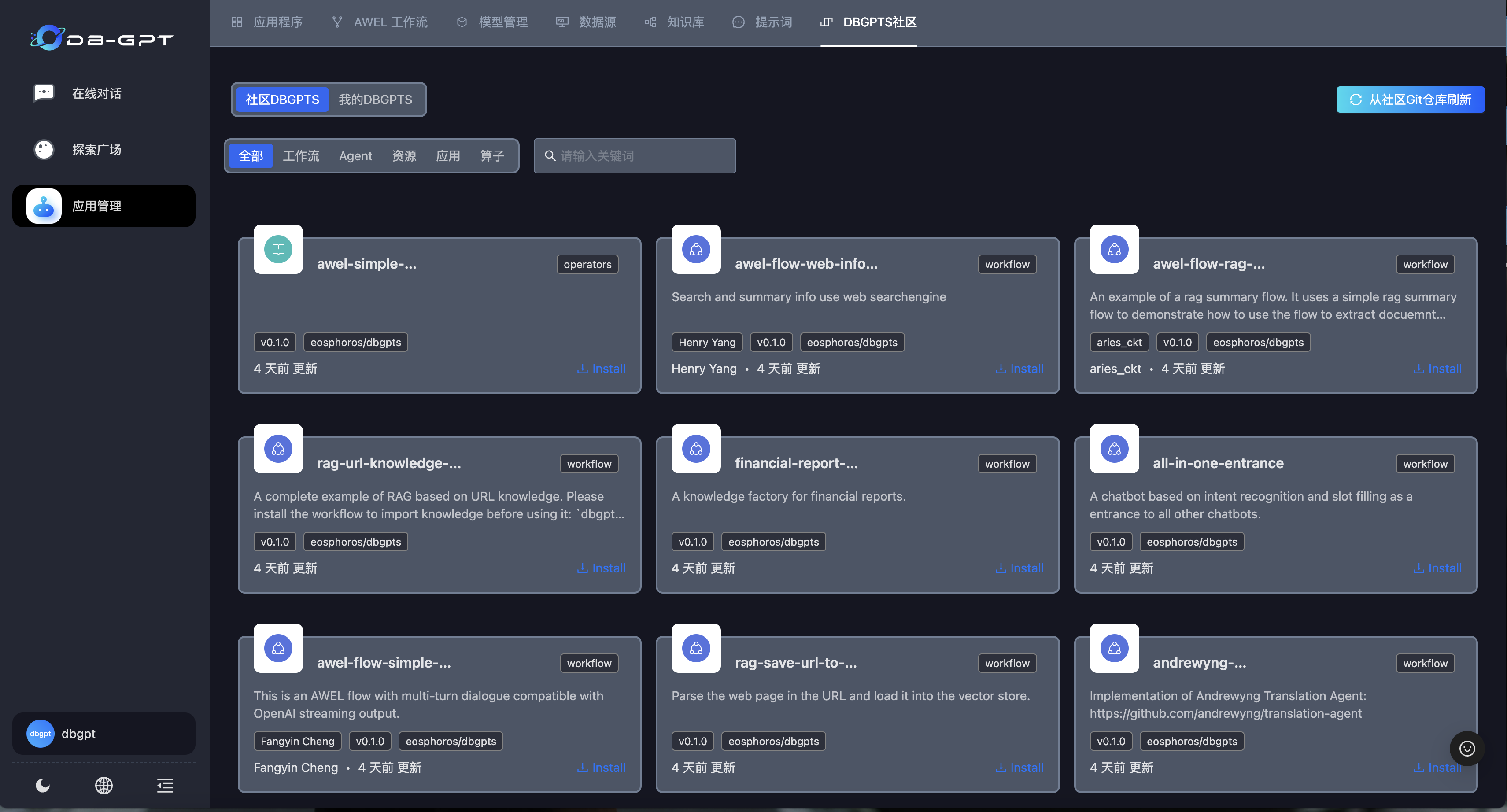The image size is (1507, 812).
Task: Open the 应用程序 tab
Action: pos(267,22)
